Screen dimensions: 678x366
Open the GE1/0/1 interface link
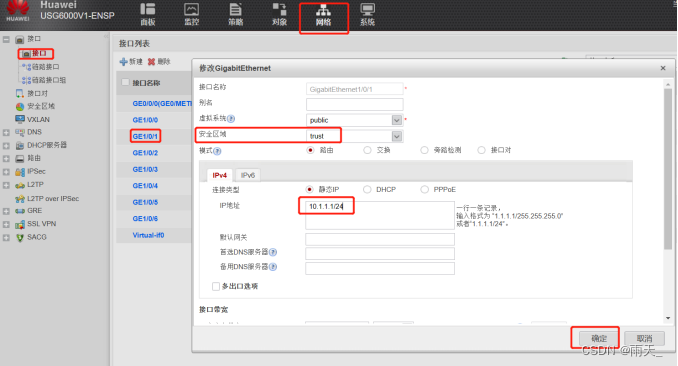tap(145, 136)
